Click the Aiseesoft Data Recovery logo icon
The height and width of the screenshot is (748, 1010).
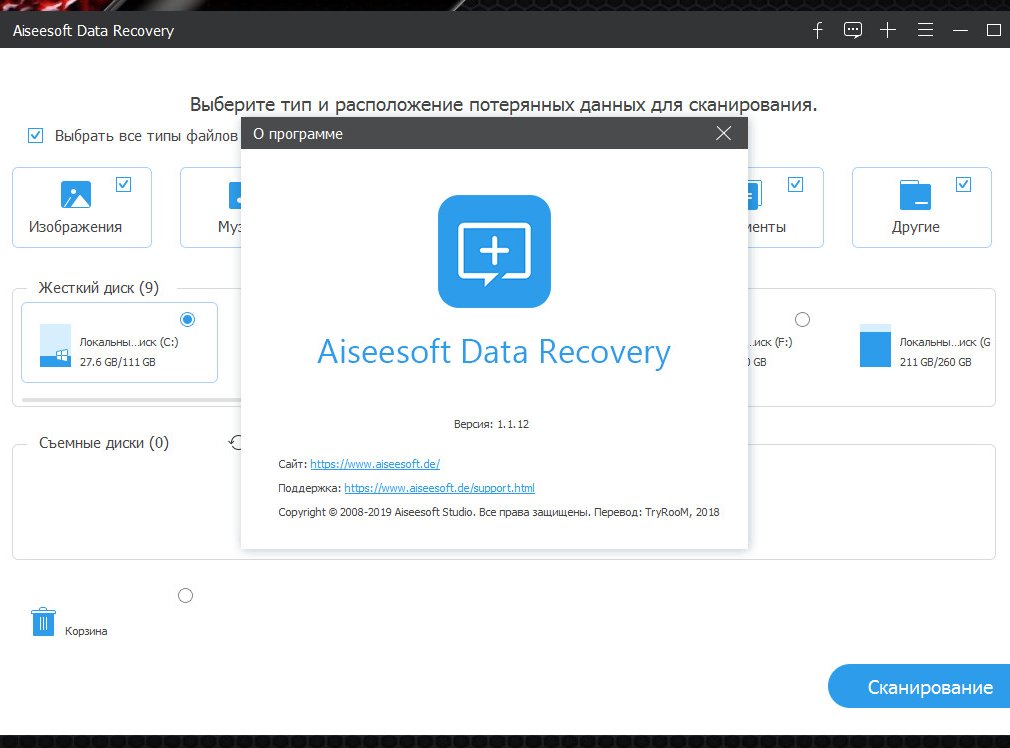[x=494, y=251]
